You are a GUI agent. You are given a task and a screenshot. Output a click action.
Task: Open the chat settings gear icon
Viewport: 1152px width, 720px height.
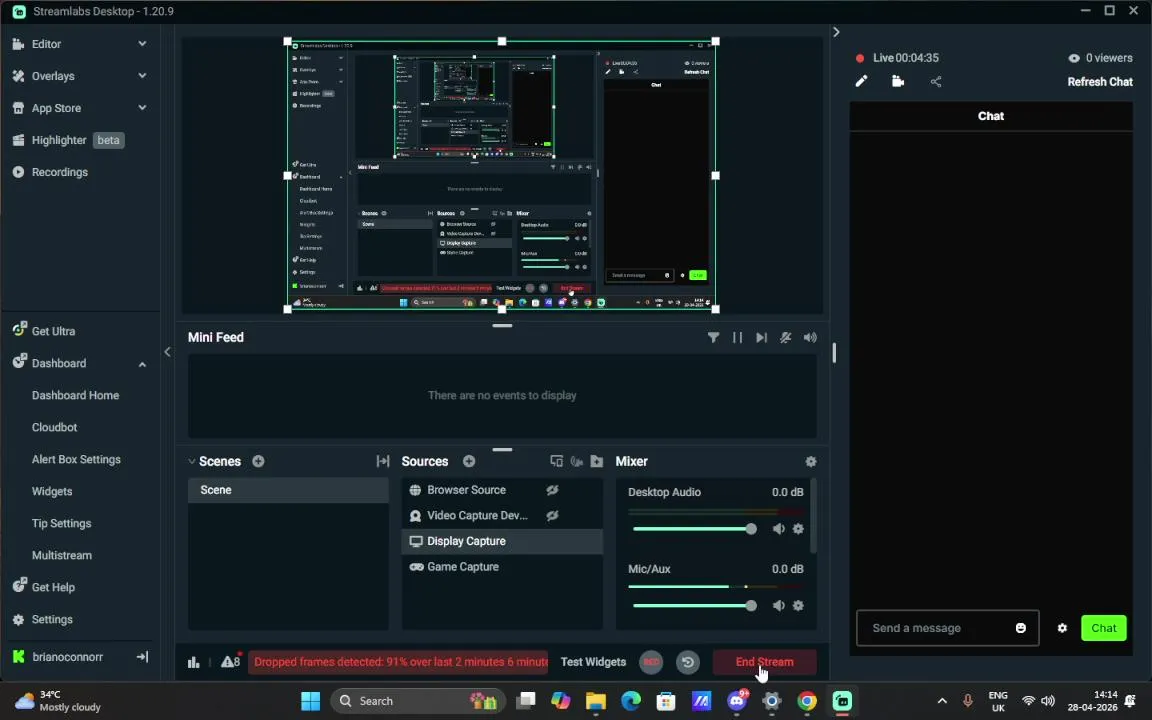(x=1062, y=628)
